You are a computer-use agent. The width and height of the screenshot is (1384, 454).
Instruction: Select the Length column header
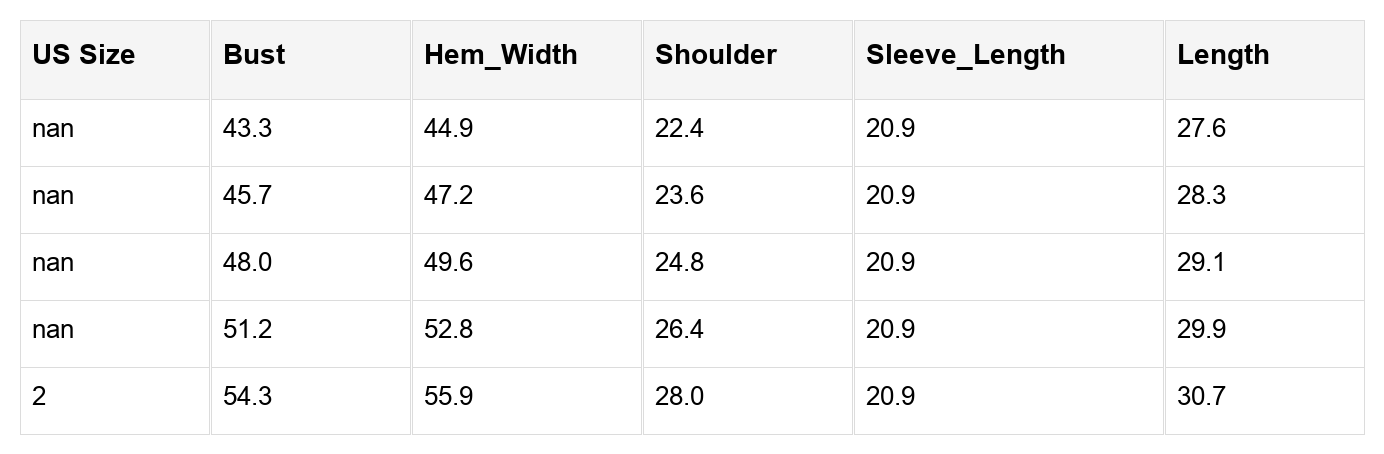coord(1223,55)
